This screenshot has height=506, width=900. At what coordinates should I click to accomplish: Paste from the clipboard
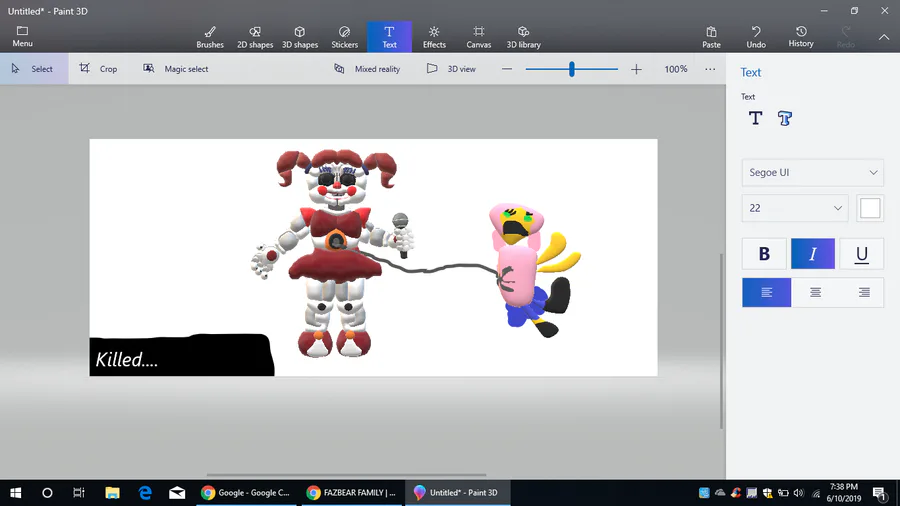[711, 37]
